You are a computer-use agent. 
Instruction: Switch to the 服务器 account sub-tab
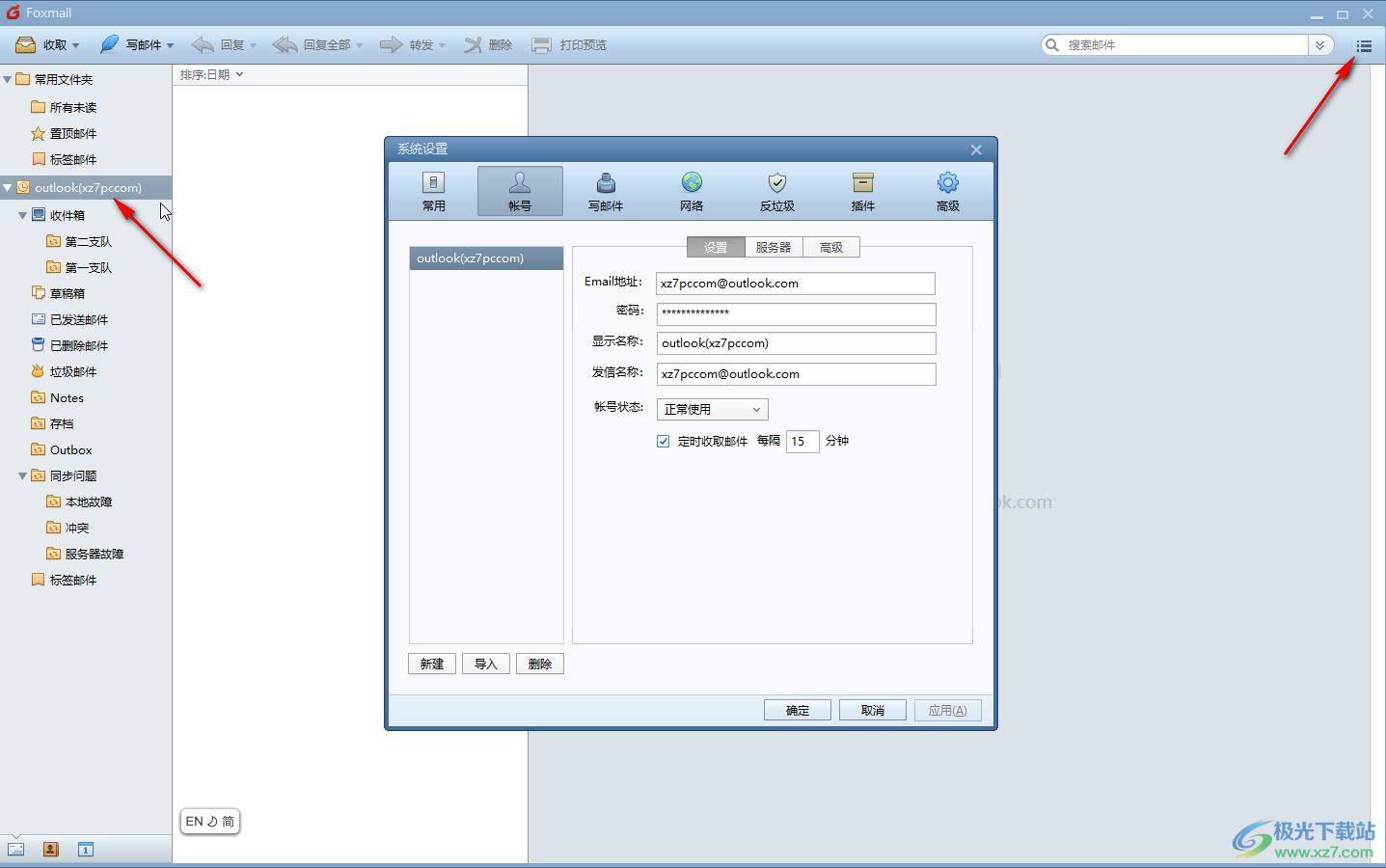tap(774, 248)
